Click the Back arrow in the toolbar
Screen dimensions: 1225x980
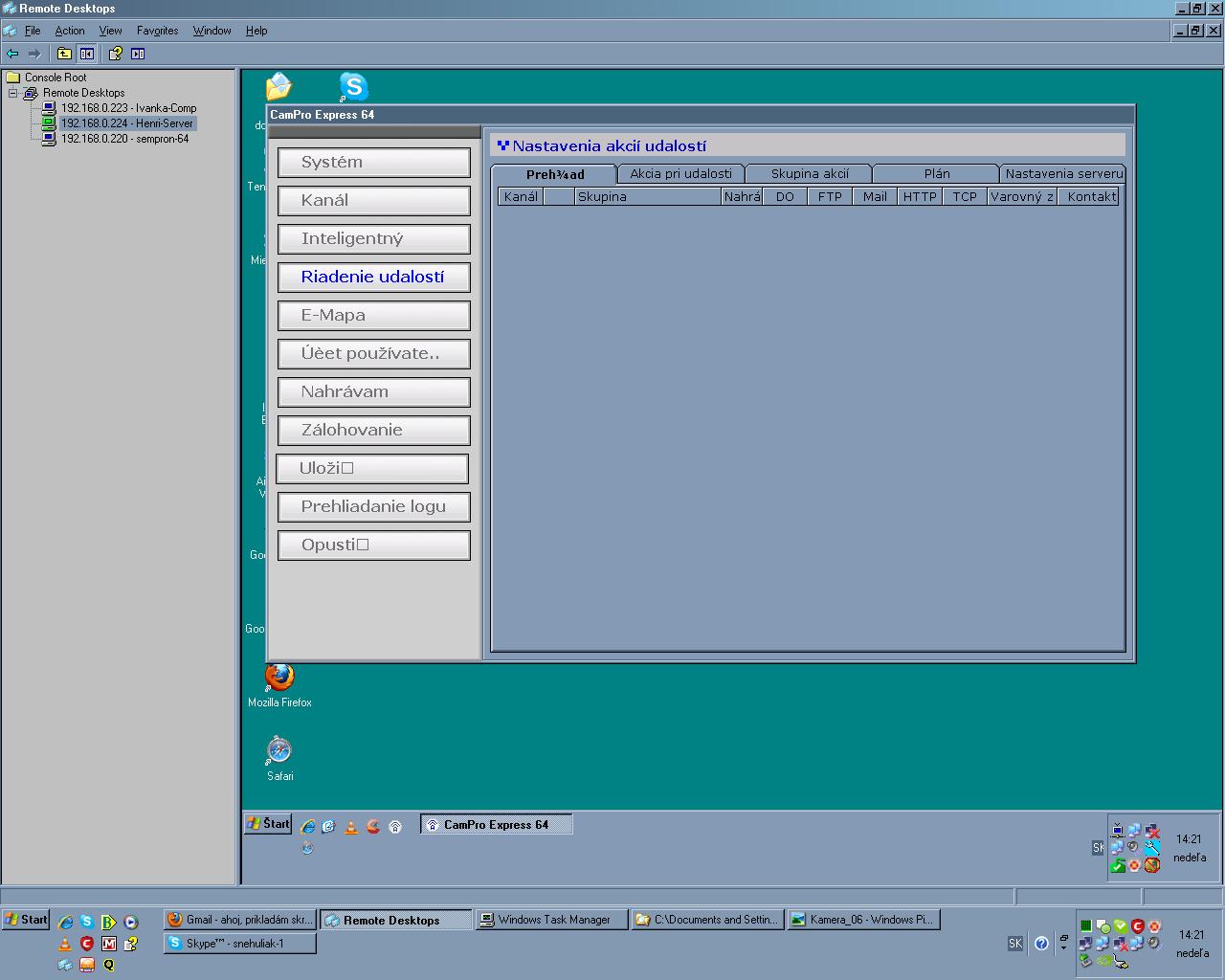click(x=12, y=54)
